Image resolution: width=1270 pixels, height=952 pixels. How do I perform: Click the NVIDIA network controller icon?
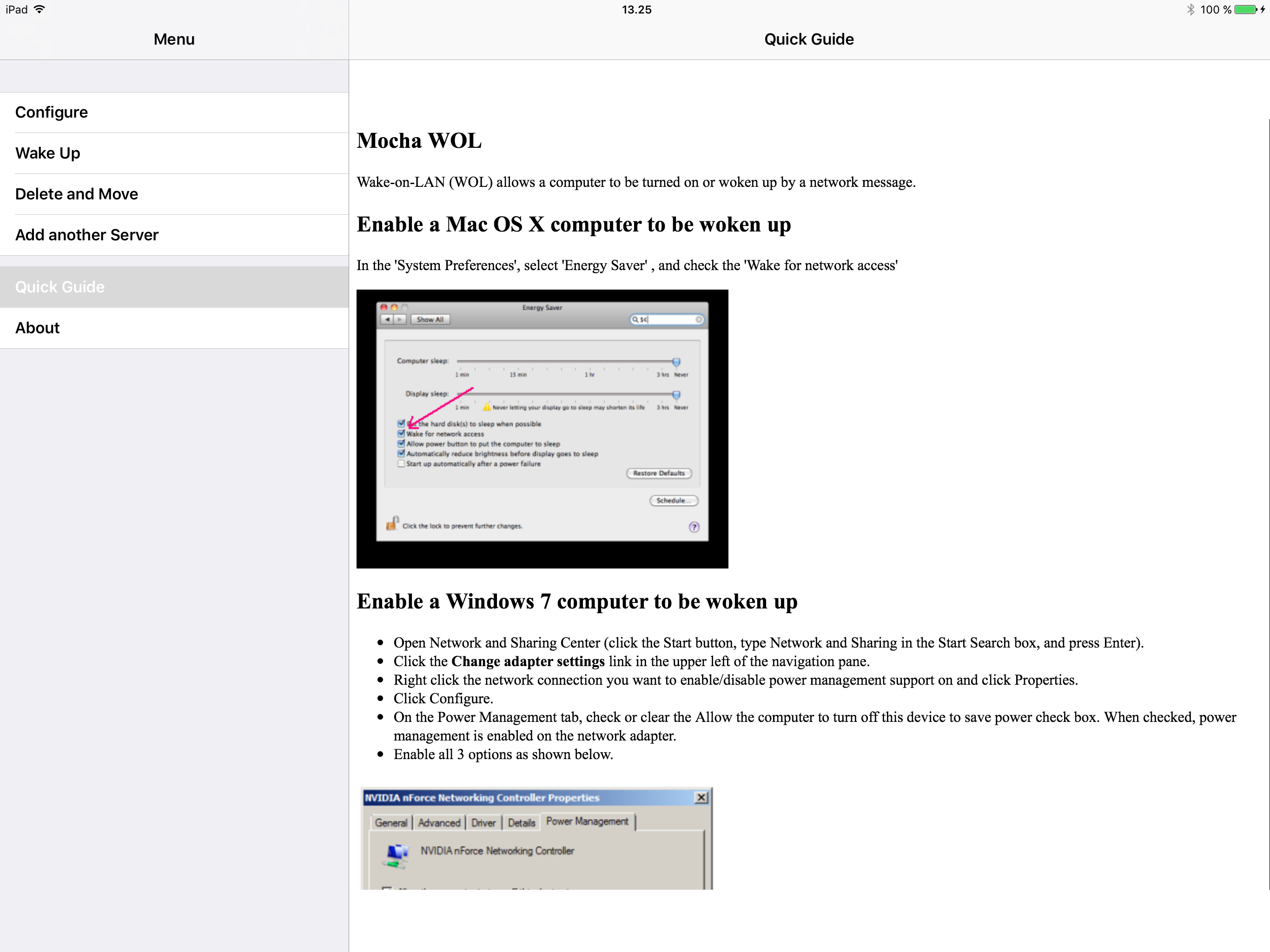397,854
